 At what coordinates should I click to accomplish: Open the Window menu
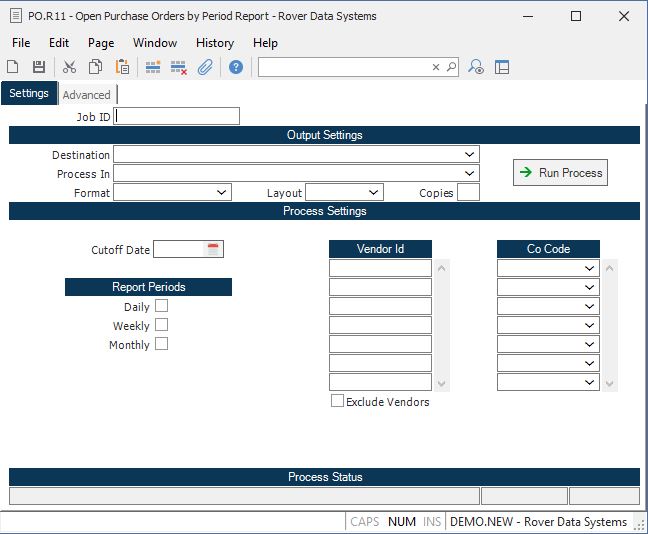[155, 43]
